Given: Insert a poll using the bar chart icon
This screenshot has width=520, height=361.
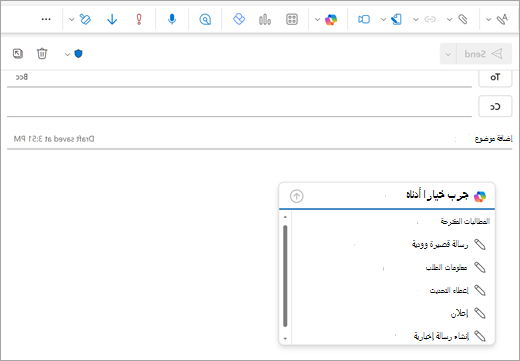Looking at the screenshot, I should 265,20.
